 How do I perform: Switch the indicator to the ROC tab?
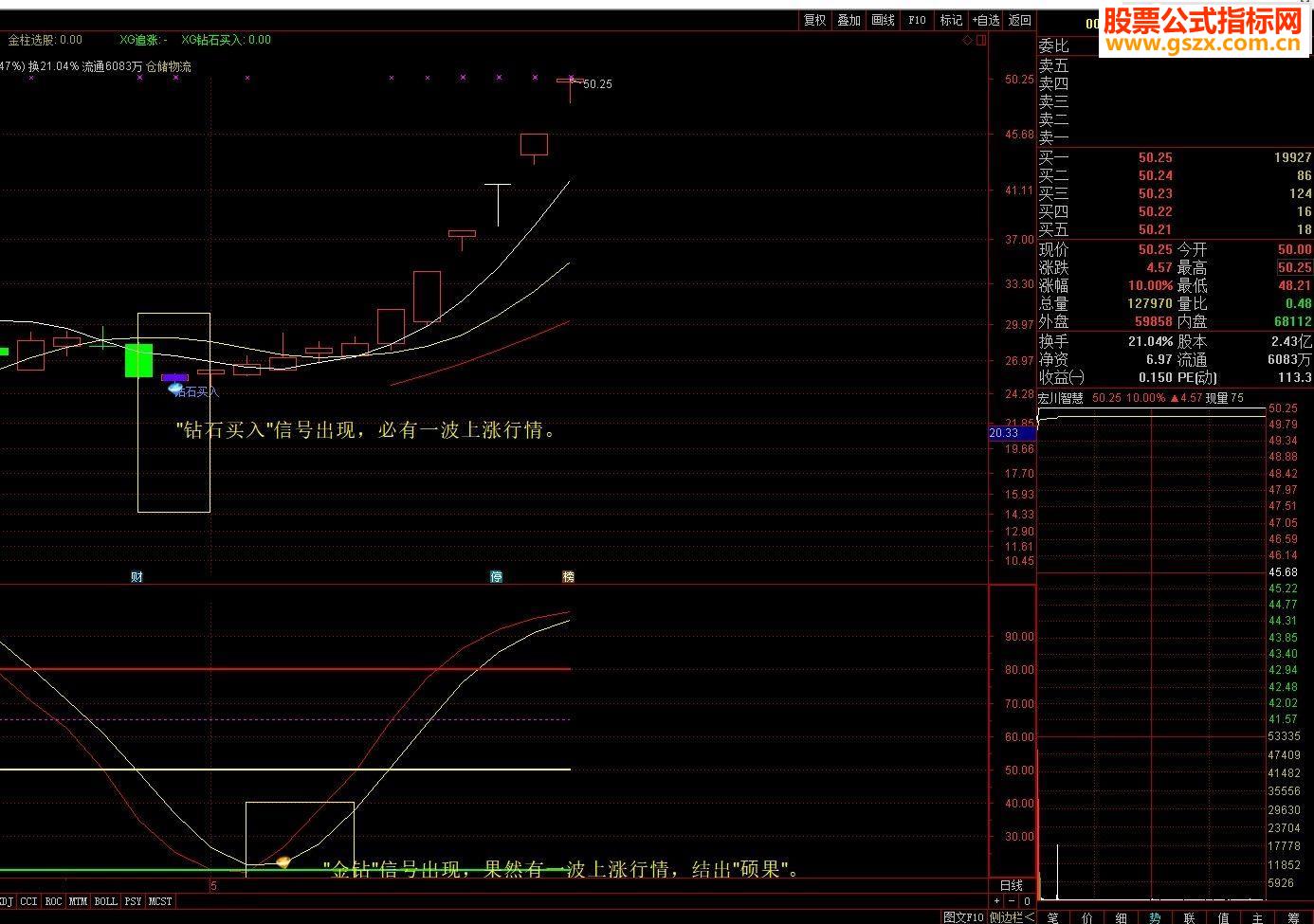[53, 901]
